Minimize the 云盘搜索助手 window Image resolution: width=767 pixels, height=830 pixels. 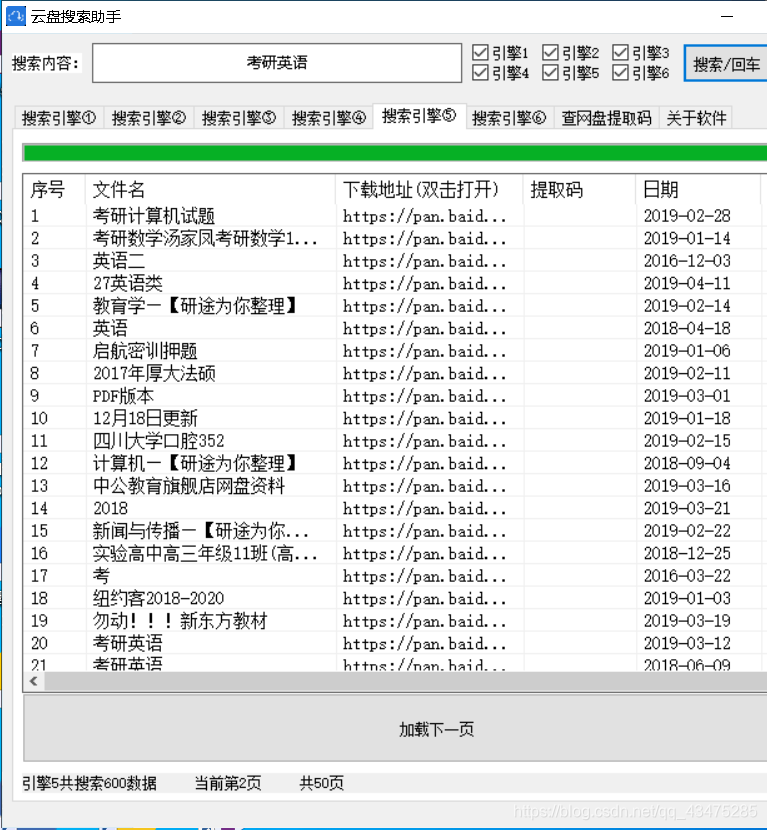[727, 16]
